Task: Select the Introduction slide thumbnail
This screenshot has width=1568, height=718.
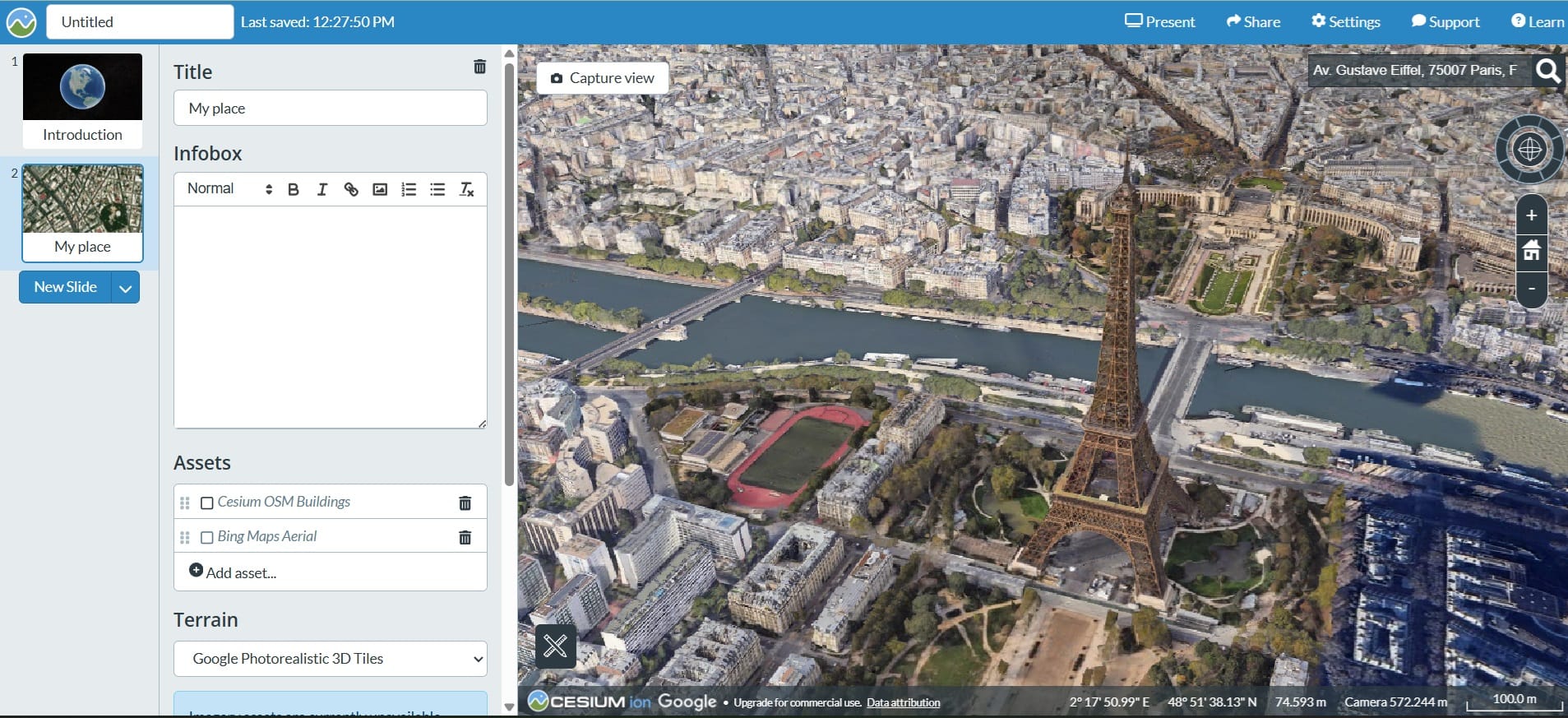Action: tap(82, 99)
